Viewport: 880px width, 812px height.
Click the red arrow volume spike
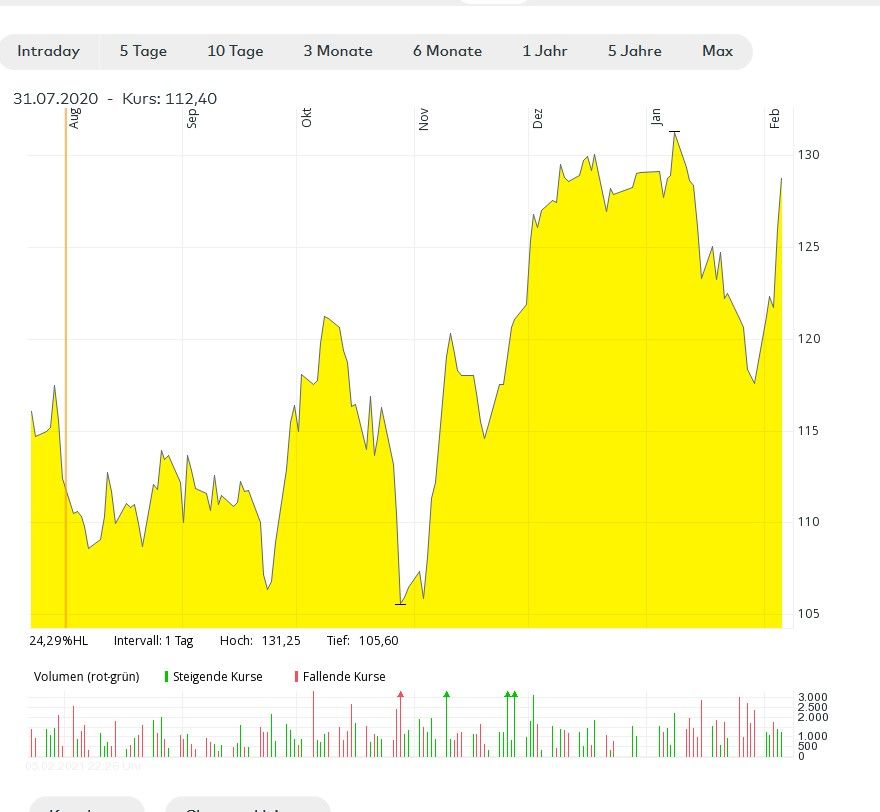400,693
